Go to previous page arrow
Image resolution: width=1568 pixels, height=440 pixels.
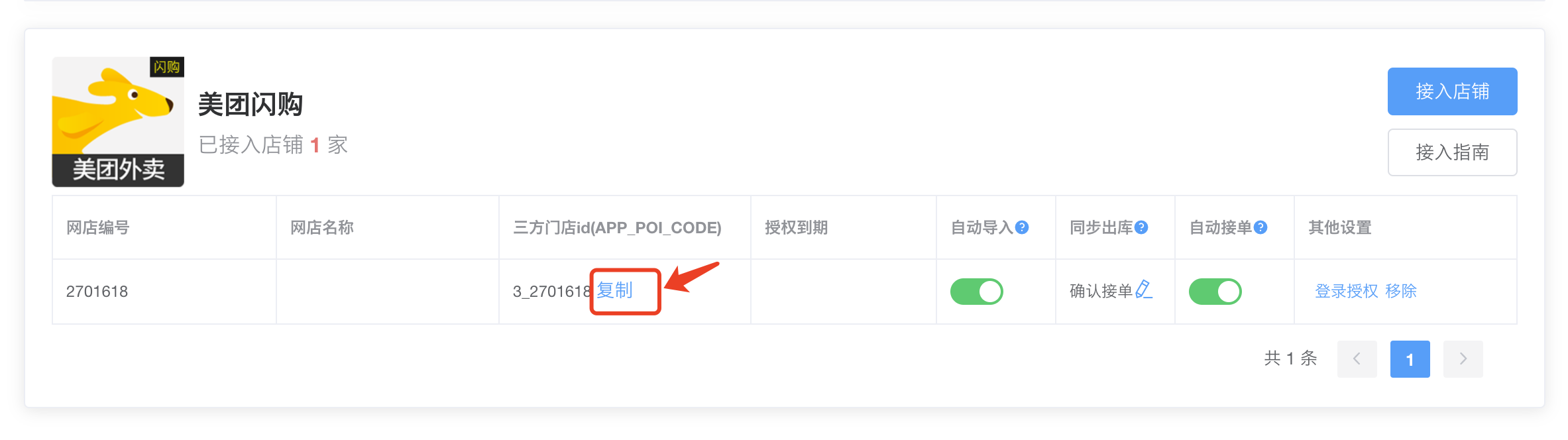1357,359
